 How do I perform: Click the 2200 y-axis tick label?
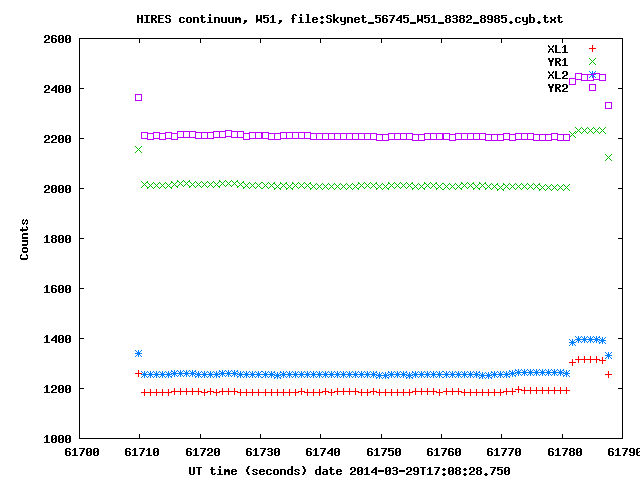pyautogui.click(x=58, y=139)
